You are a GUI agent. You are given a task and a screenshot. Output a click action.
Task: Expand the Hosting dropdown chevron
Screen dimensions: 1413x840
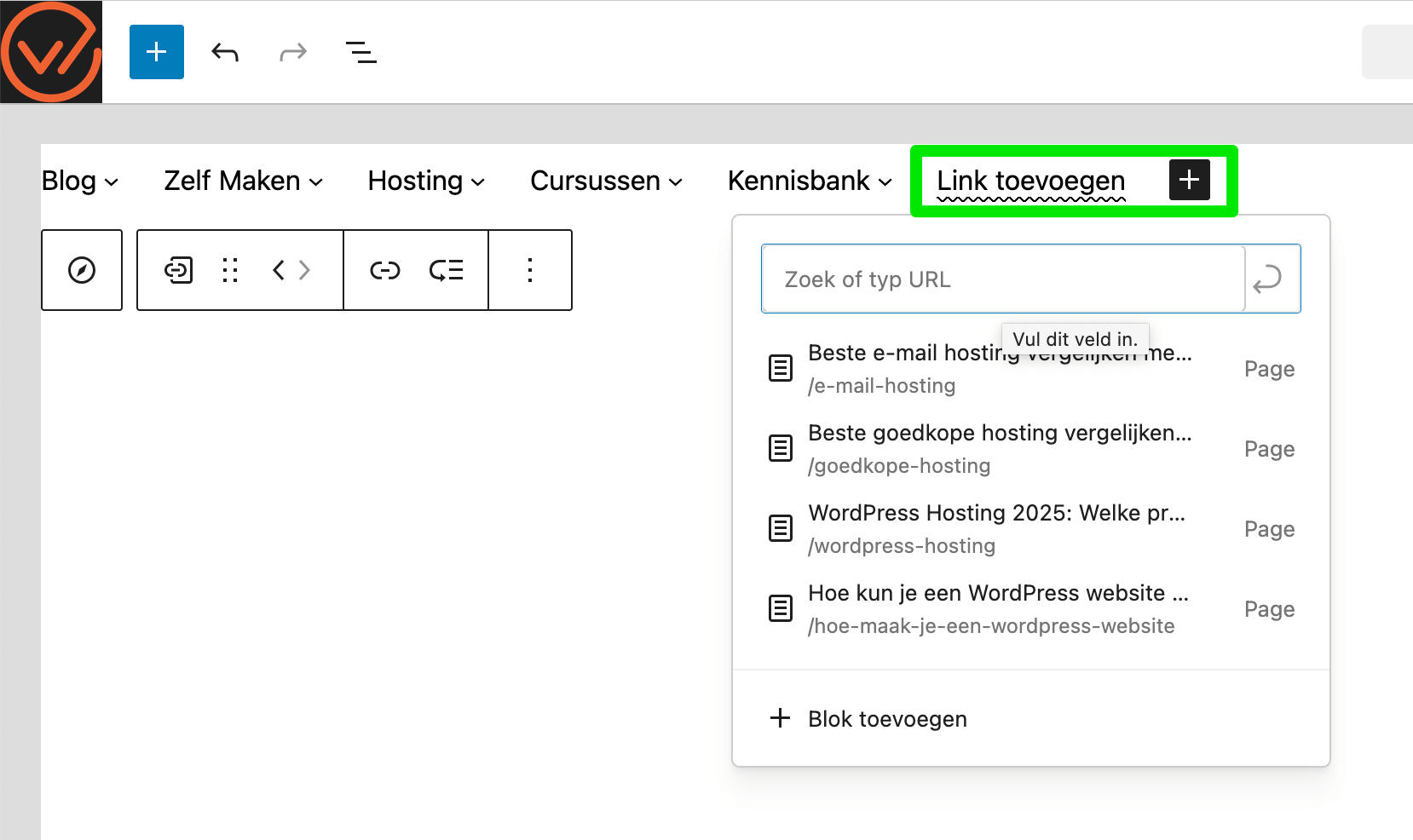pyautogui.click(x=478, y=181)
